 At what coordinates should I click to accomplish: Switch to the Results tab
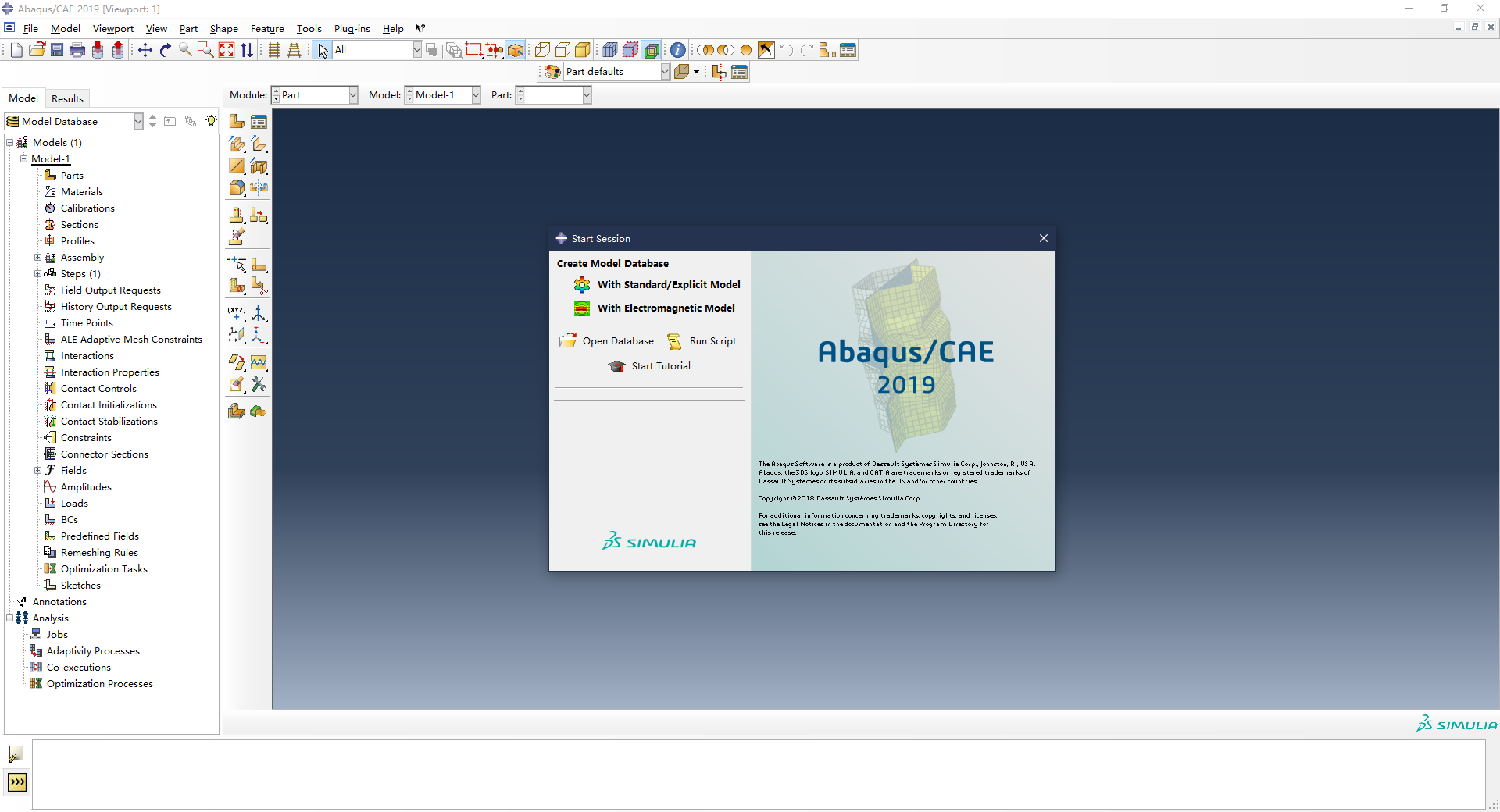coord(67,98)
